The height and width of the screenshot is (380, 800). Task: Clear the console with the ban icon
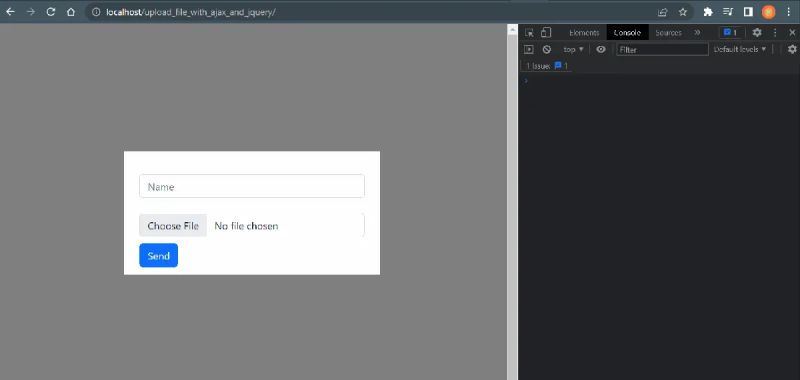(x=546, y=49)
